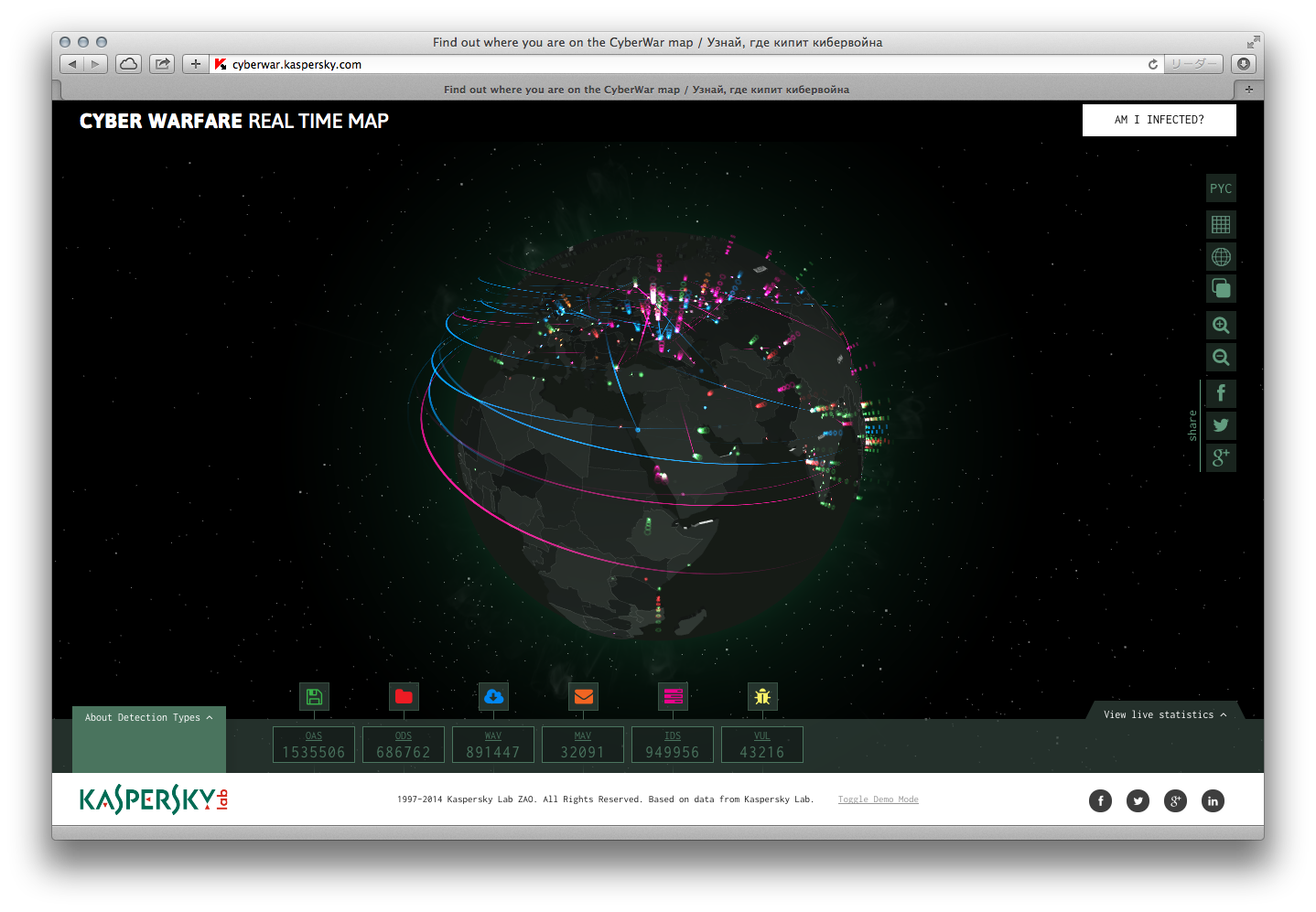Toggle IDS magenta server detection icon
This screenshot has height=912, width=1316.
(x=673, y=697)
